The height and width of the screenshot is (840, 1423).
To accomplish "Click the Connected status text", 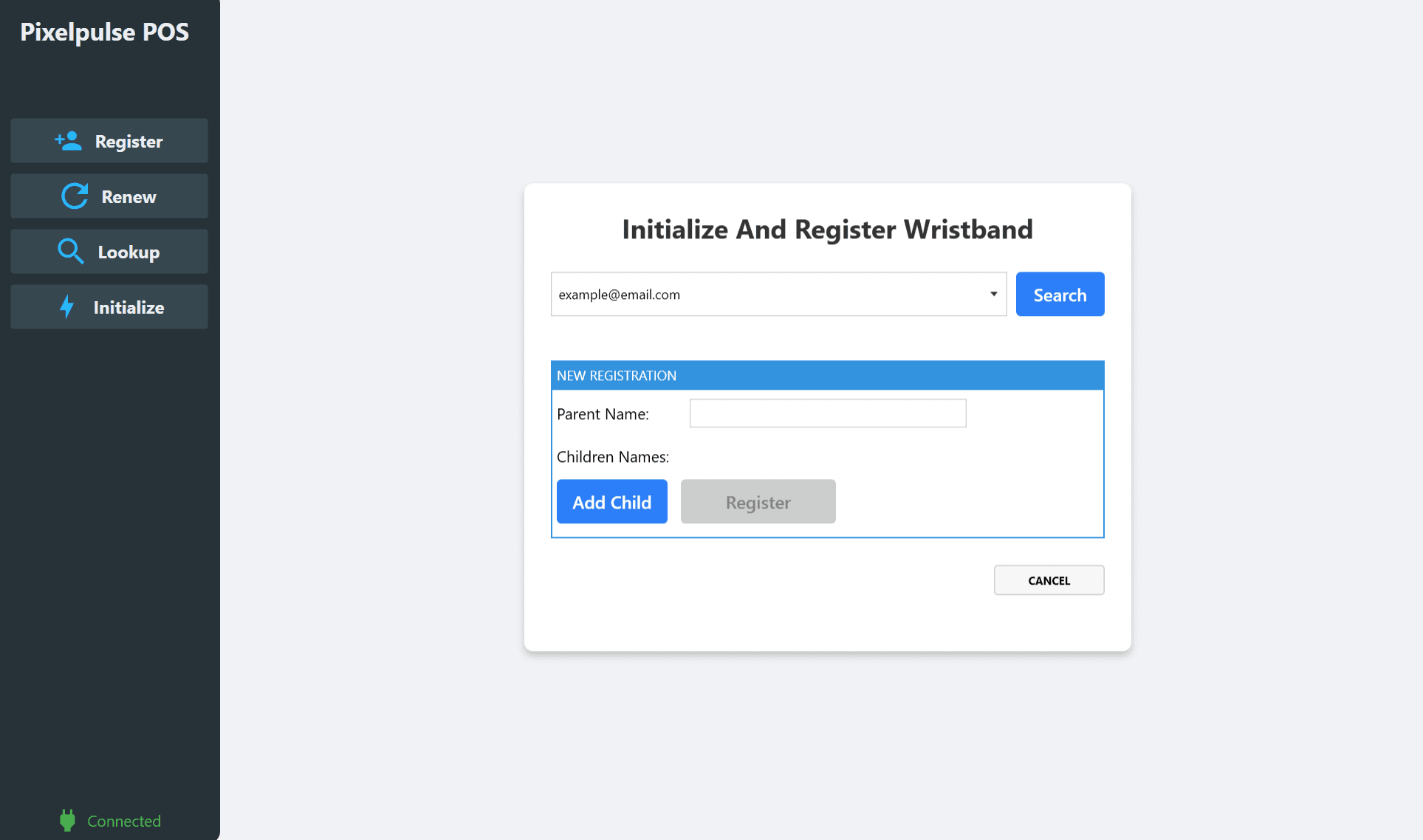I will coord(124,821).
